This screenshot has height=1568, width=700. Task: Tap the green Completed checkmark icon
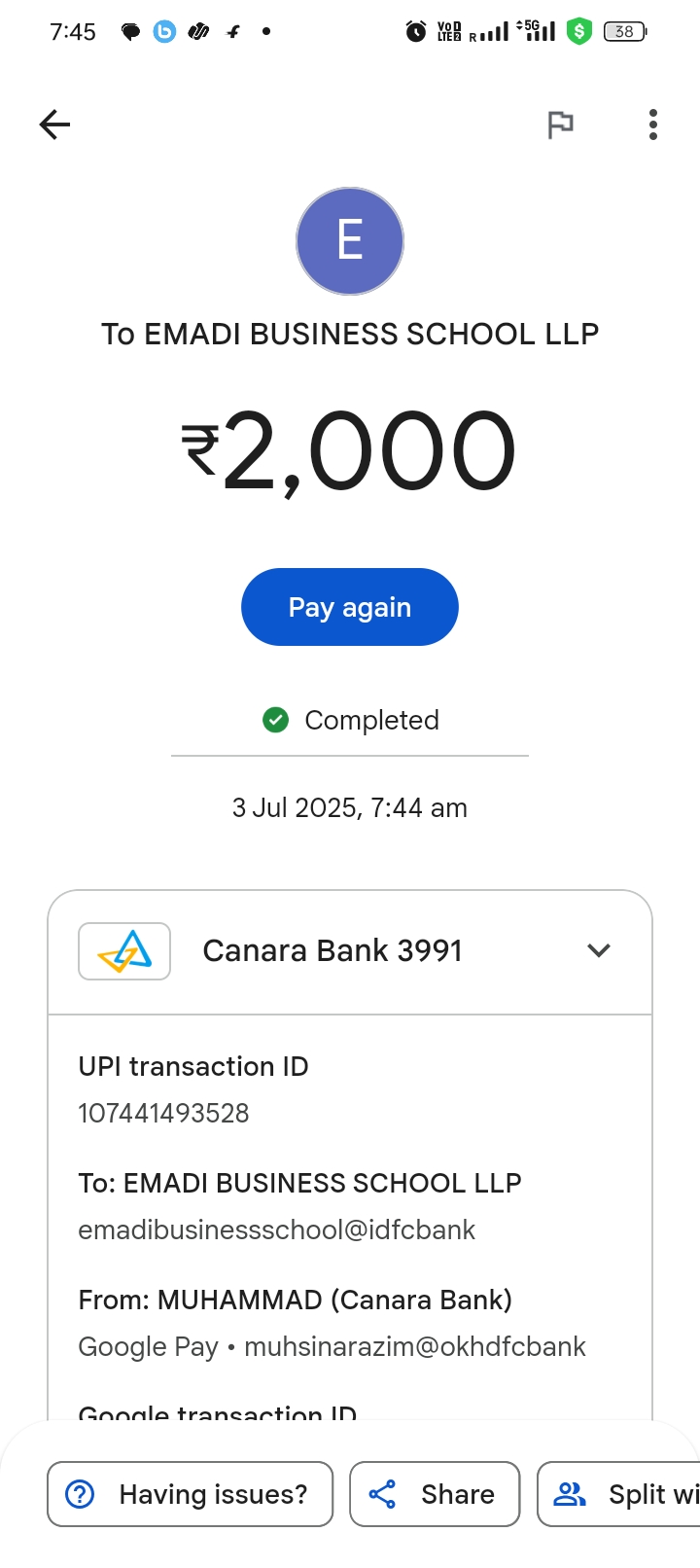(x=276, y=720)
